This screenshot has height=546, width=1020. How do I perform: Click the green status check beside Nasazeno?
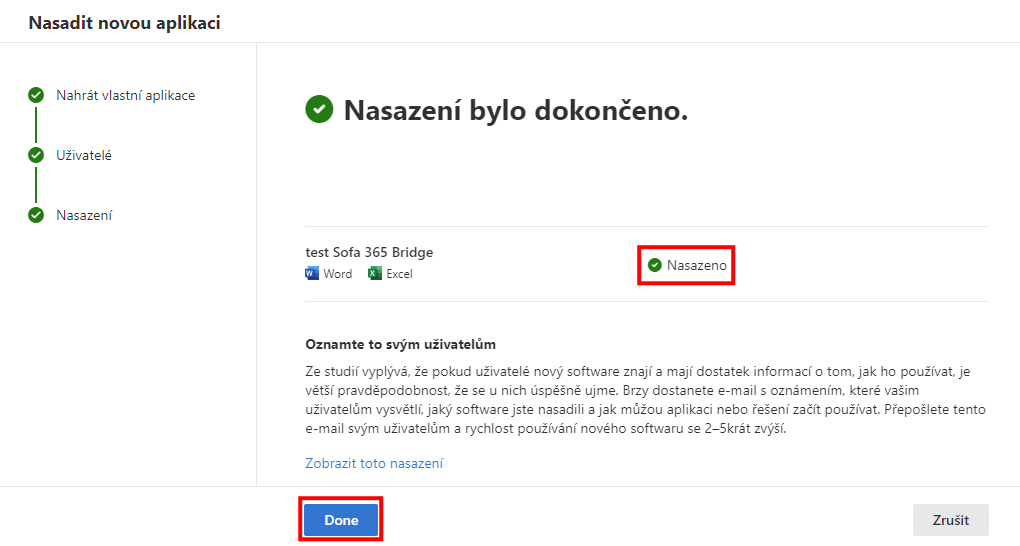tap(655, 265)
